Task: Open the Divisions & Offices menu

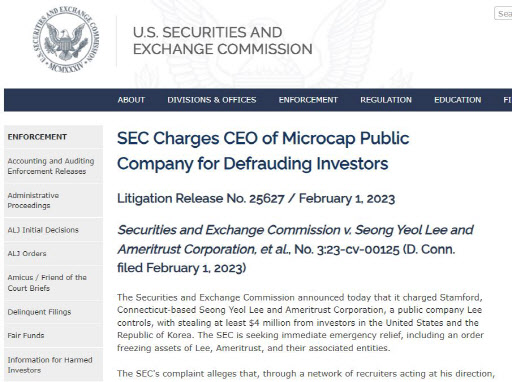Action: (x=212, y=100)
